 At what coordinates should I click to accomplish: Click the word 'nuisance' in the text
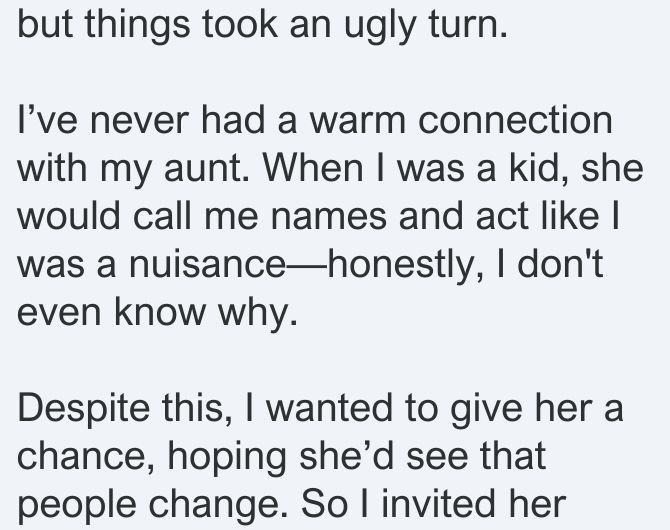pos(207,265)
